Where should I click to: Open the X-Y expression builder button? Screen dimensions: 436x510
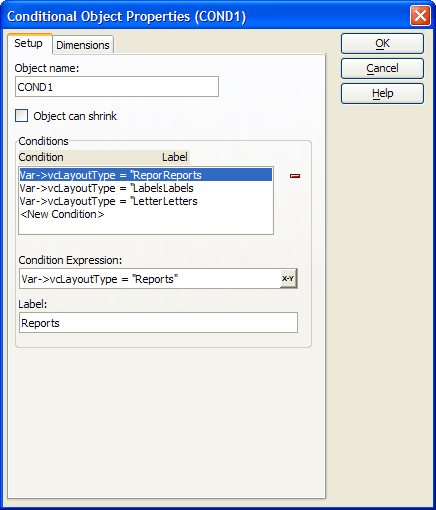click(x=288, y=279)
